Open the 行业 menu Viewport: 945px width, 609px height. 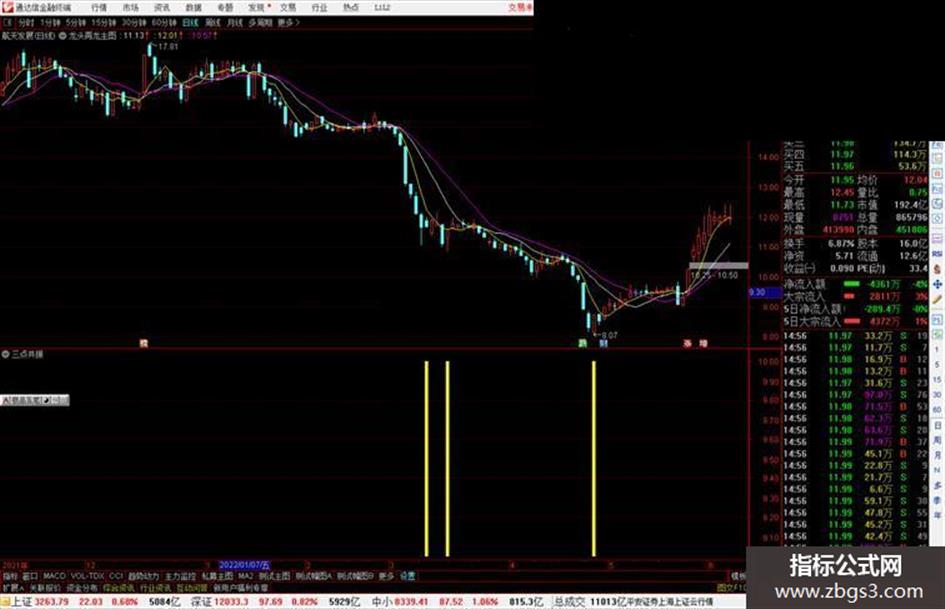(319, 7)
